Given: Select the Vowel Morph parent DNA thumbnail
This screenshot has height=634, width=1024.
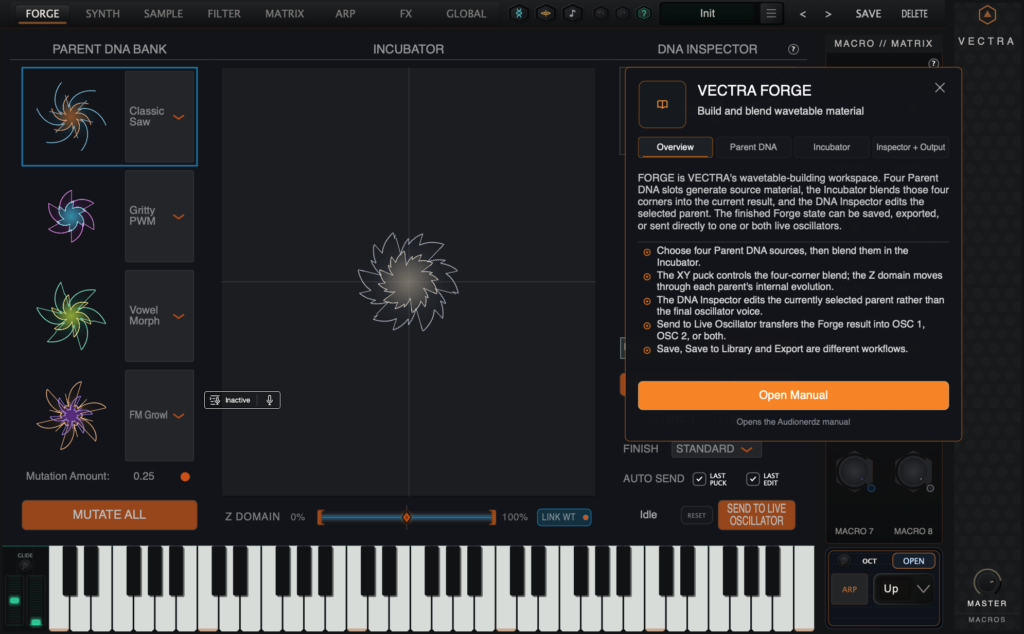Looking at the screenshot, I should pos(71,316).
